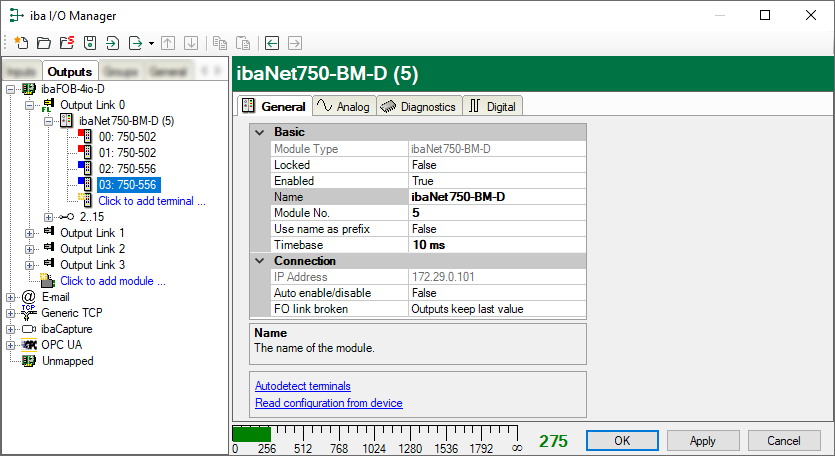Click the folder icon with red S
Image resolution: width=835 pixels, height=456 pixels.
pos(66,43)
